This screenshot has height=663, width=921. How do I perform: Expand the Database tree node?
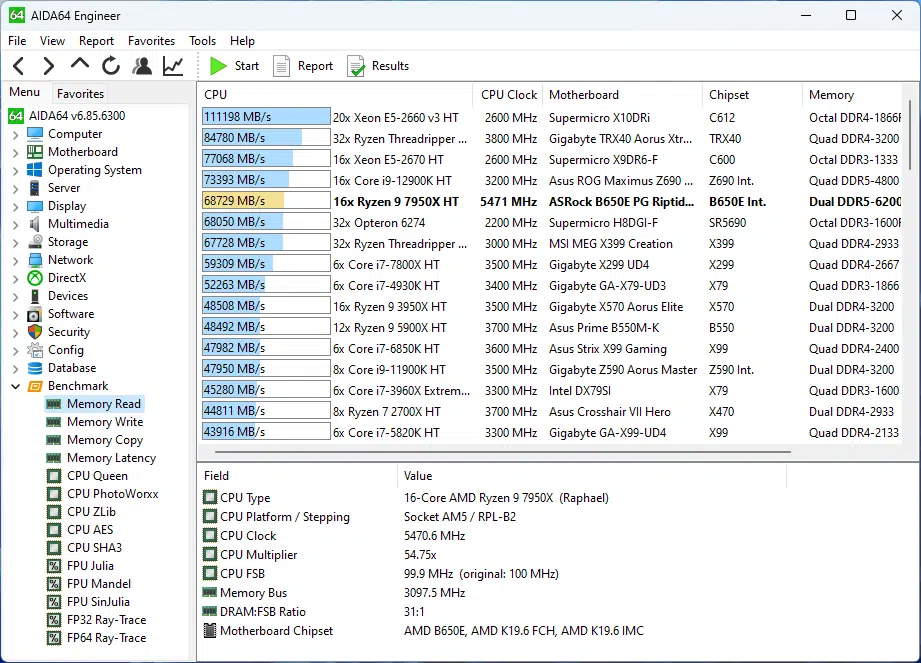15,369
